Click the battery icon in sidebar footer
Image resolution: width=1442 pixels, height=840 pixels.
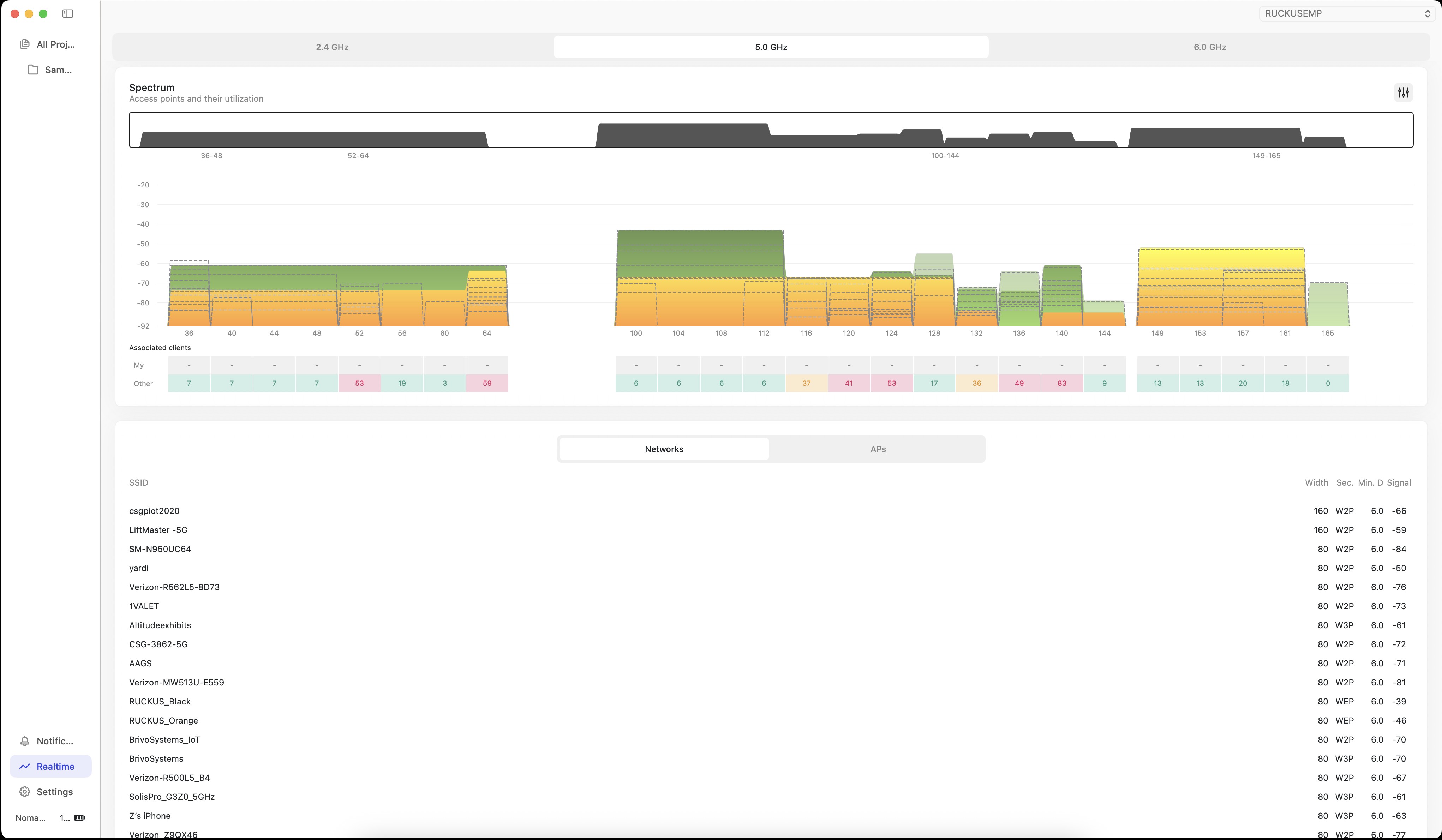80,818
